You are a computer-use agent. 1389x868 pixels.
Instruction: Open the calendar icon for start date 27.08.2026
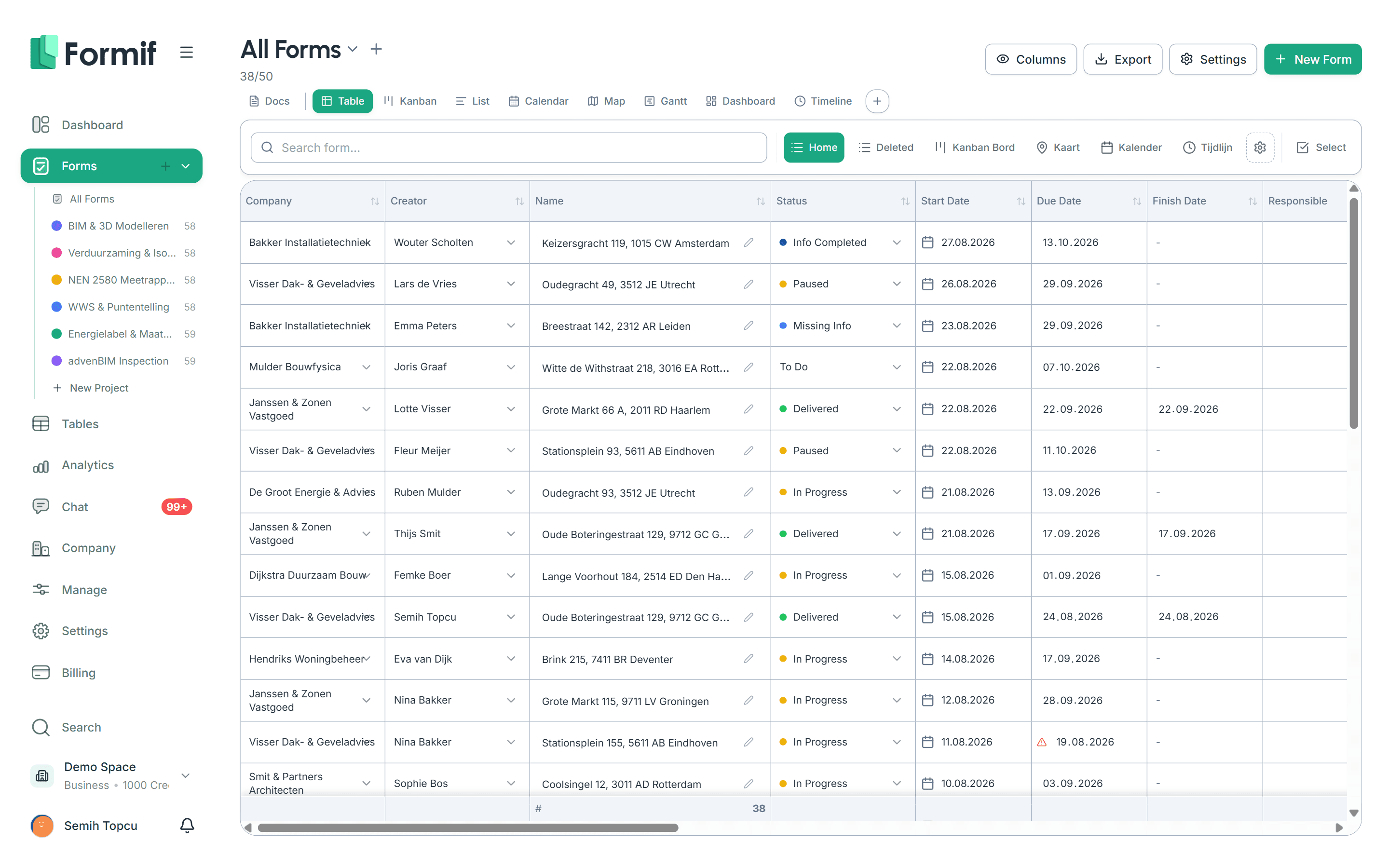927,242
